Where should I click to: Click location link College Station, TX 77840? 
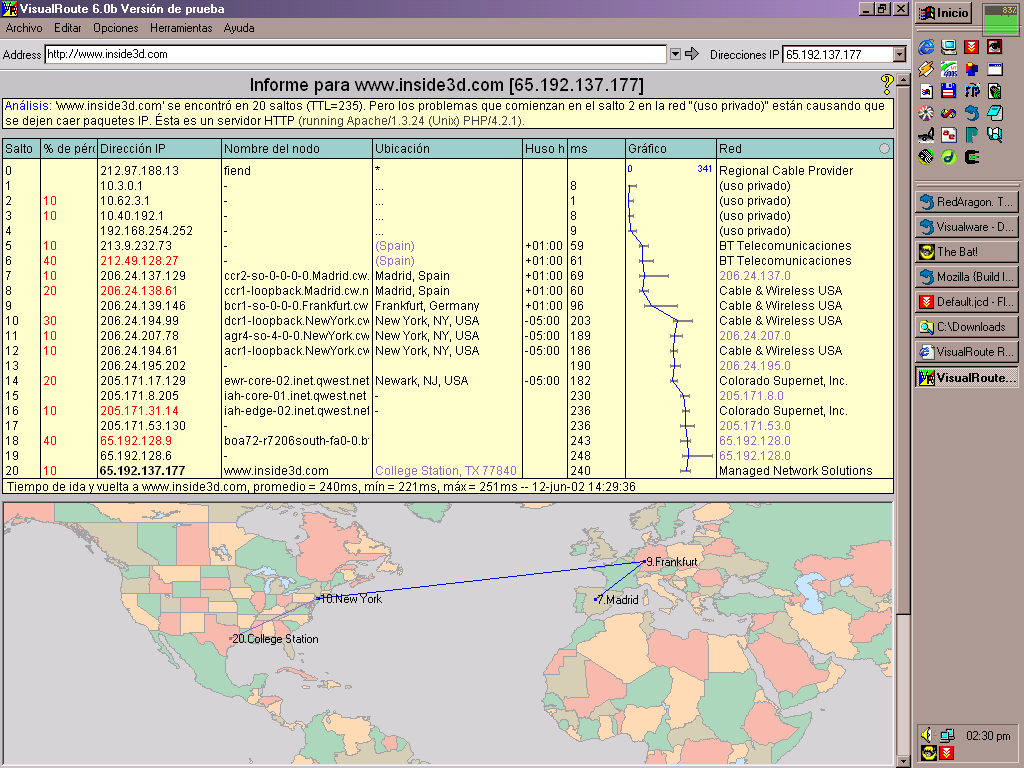click(x=446, y=471)
